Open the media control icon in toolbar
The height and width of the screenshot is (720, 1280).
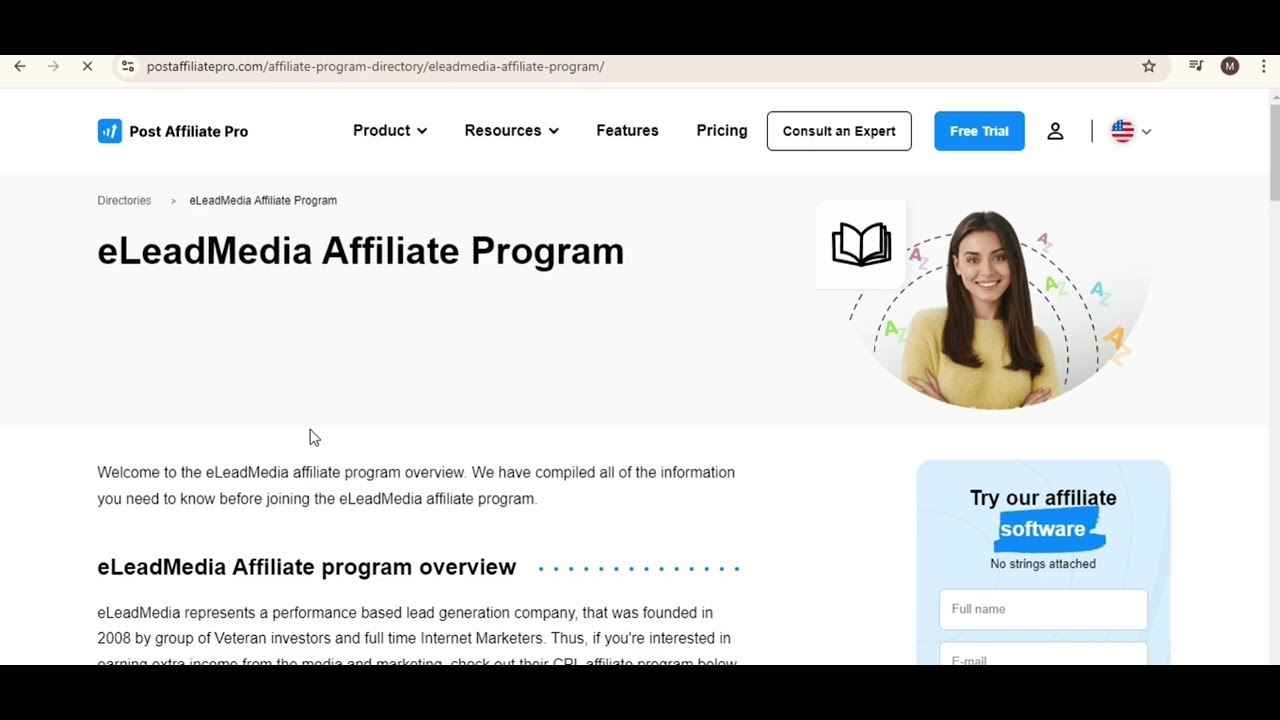click(1196, 66)
